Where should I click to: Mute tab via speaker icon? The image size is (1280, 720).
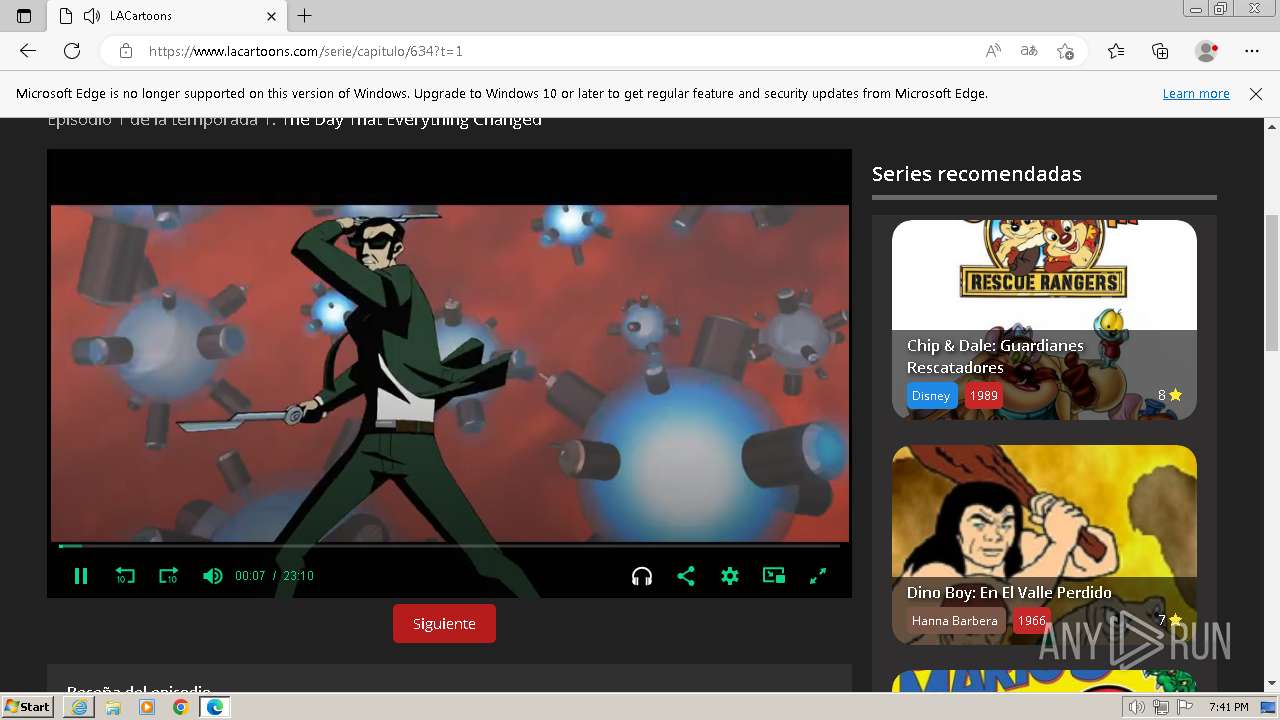pos(92,16)
